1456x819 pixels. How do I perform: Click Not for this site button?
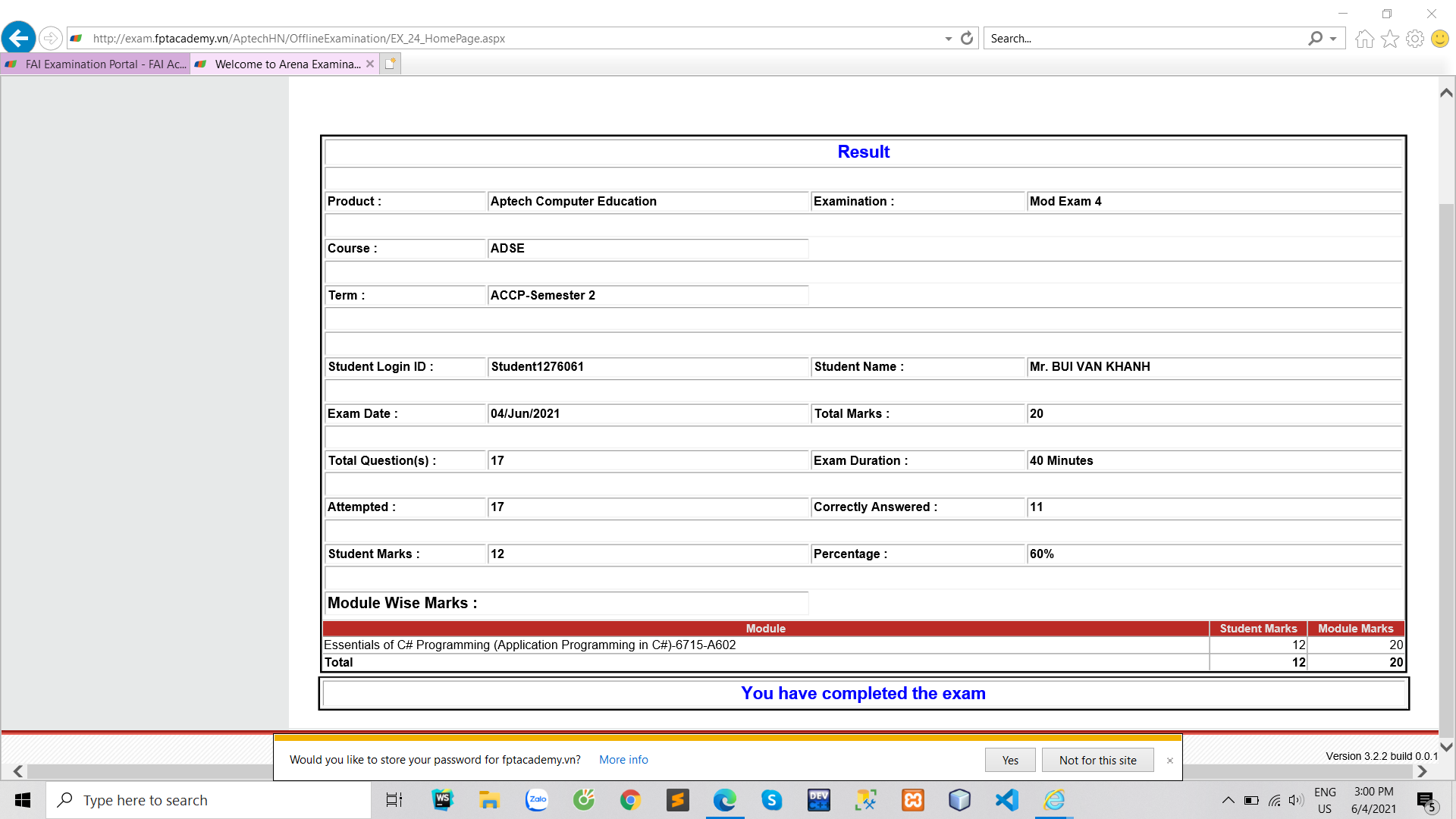[1097, 760]
